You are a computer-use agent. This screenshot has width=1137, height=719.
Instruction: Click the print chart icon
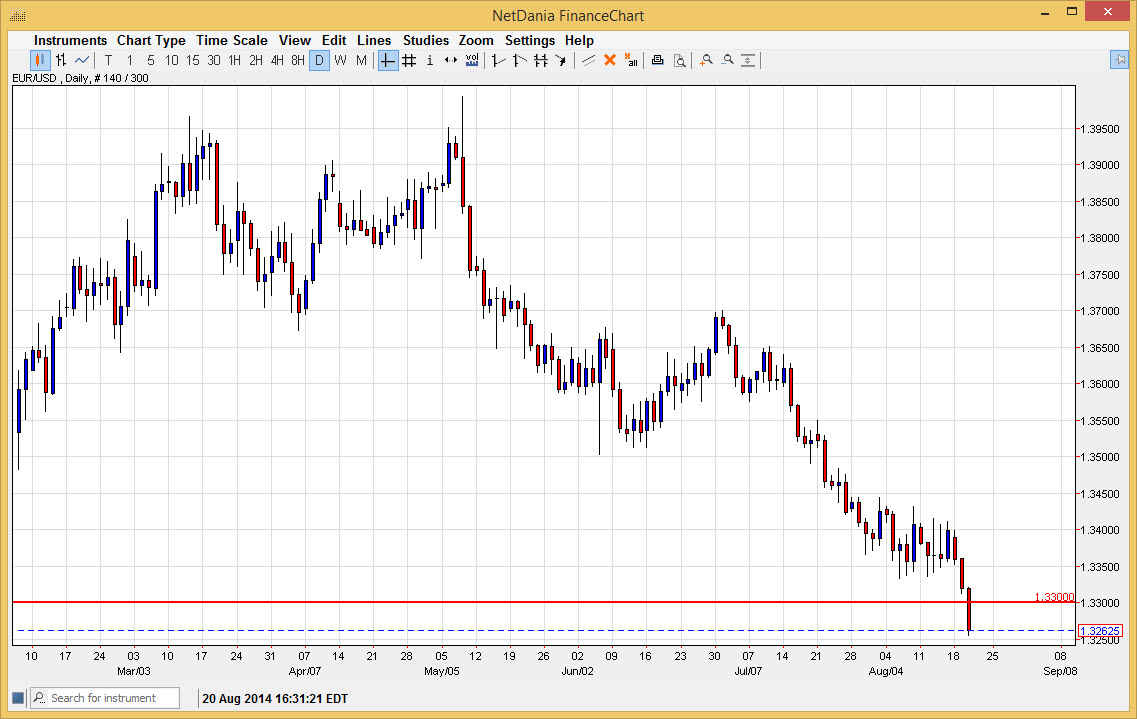pyautogui.click(x=658, y=60)
